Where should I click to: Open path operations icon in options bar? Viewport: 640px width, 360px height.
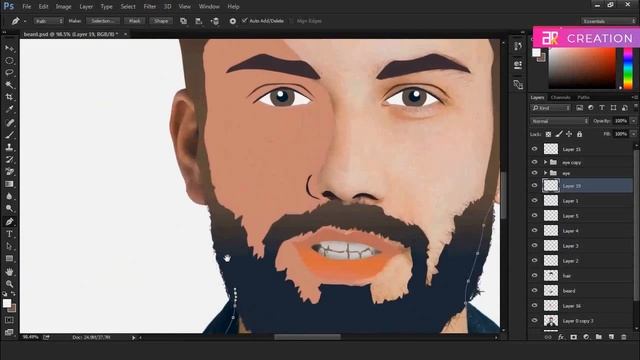pos(183,21)
